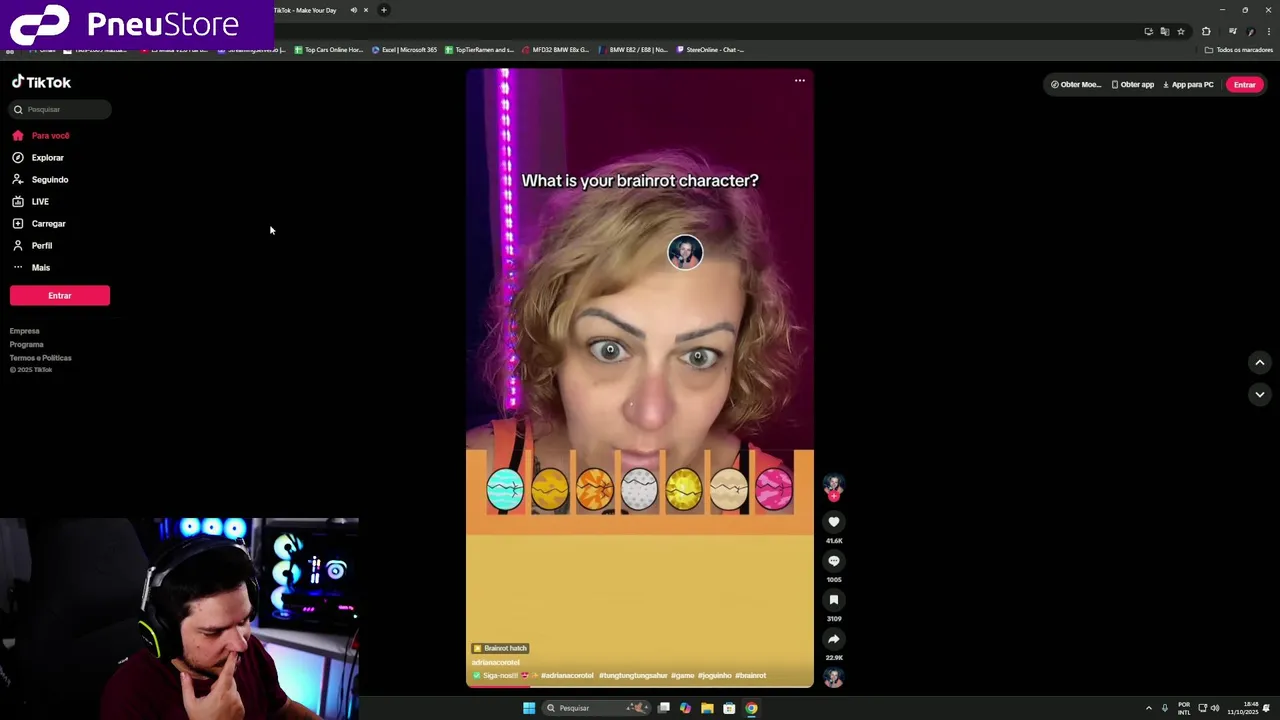Save the video with the bookmark icon
This screenshot has height=720, width=1280.
(833, 600)
